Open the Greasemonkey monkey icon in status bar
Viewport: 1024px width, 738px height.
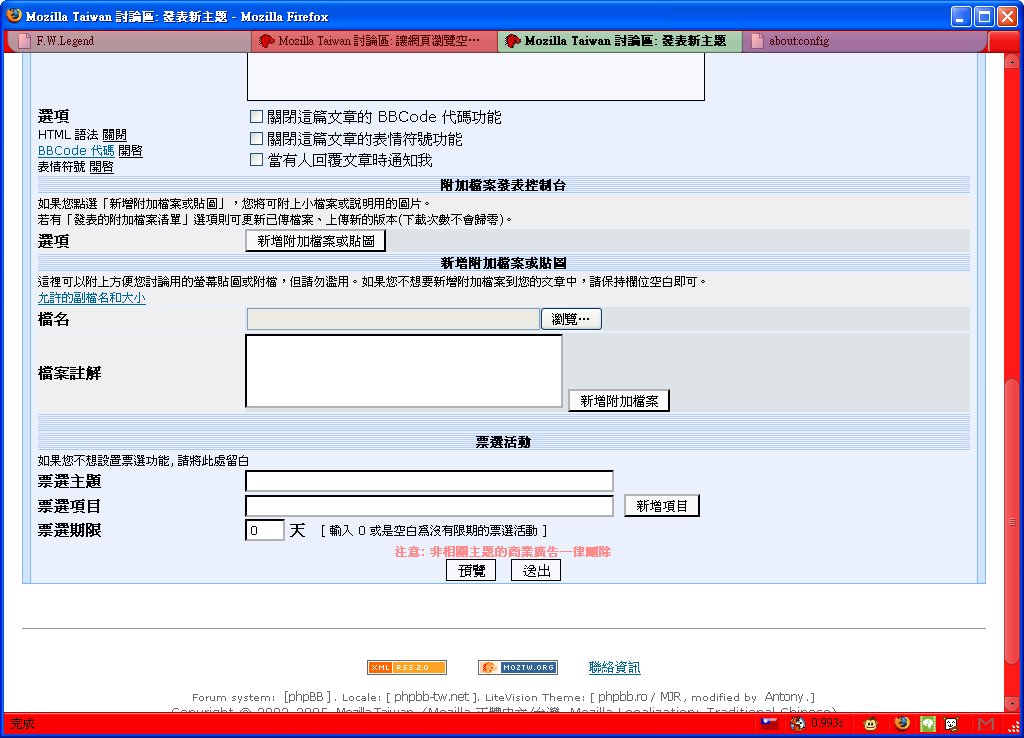pos(871,723)
